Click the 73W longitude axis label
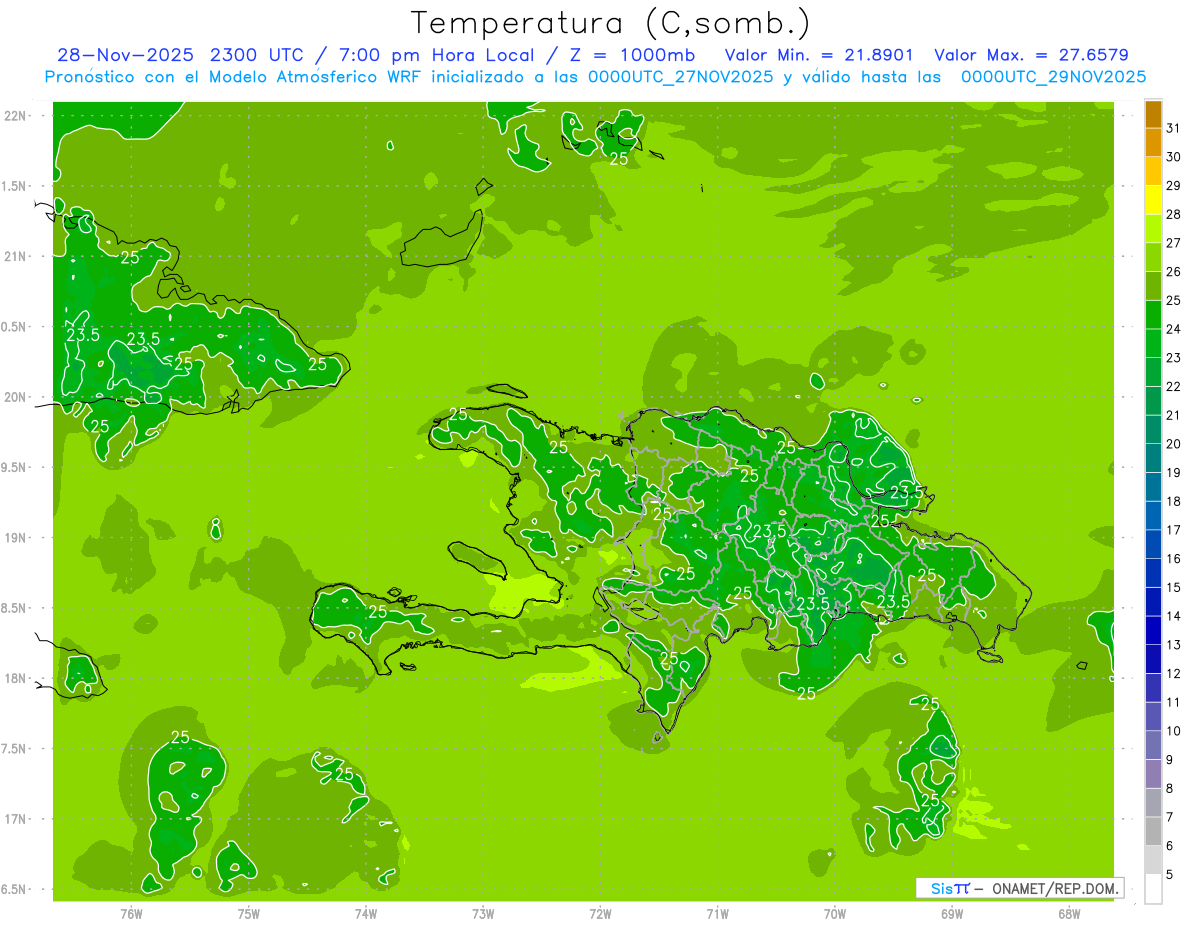The image size is (1200, 927). click(482, 913)
